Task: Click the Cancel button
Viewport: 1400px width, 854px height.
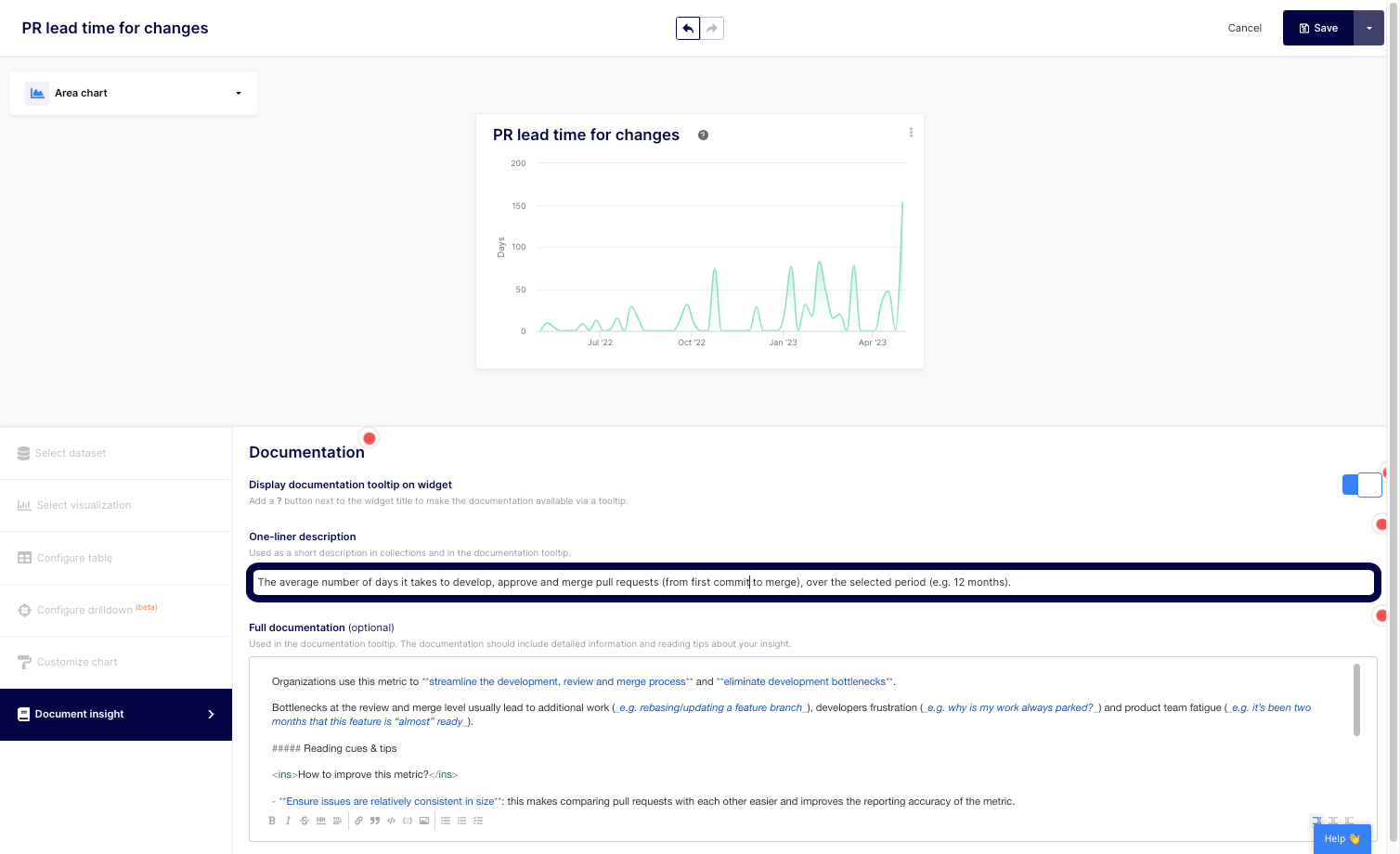Action: coord(1244,29)
